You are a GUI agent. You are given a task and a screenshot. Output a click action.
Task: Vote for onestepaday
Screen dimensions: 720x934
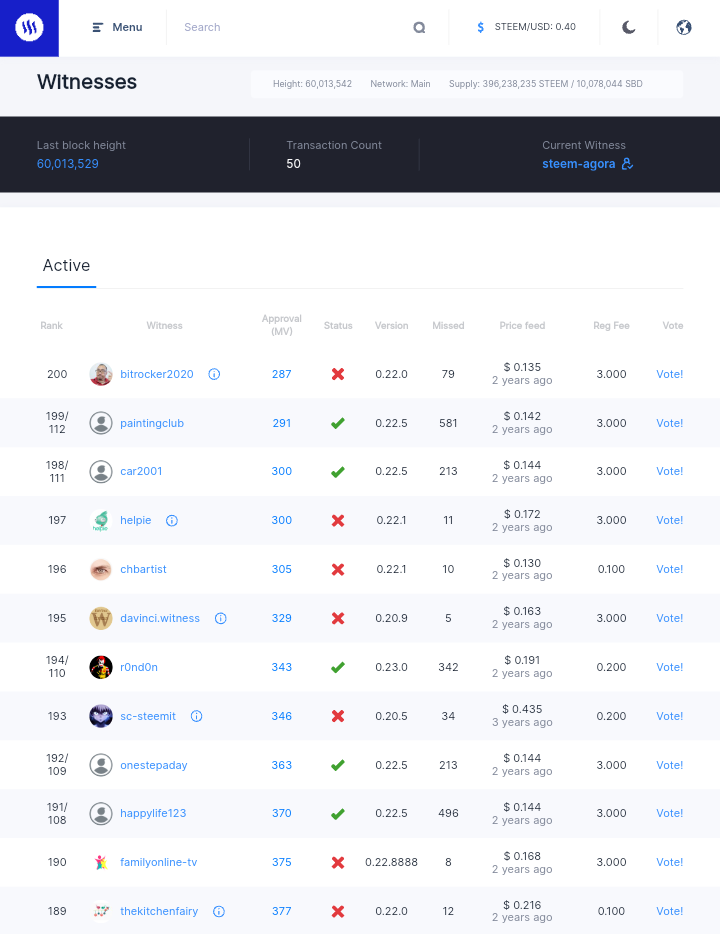[x=669, y=765]
